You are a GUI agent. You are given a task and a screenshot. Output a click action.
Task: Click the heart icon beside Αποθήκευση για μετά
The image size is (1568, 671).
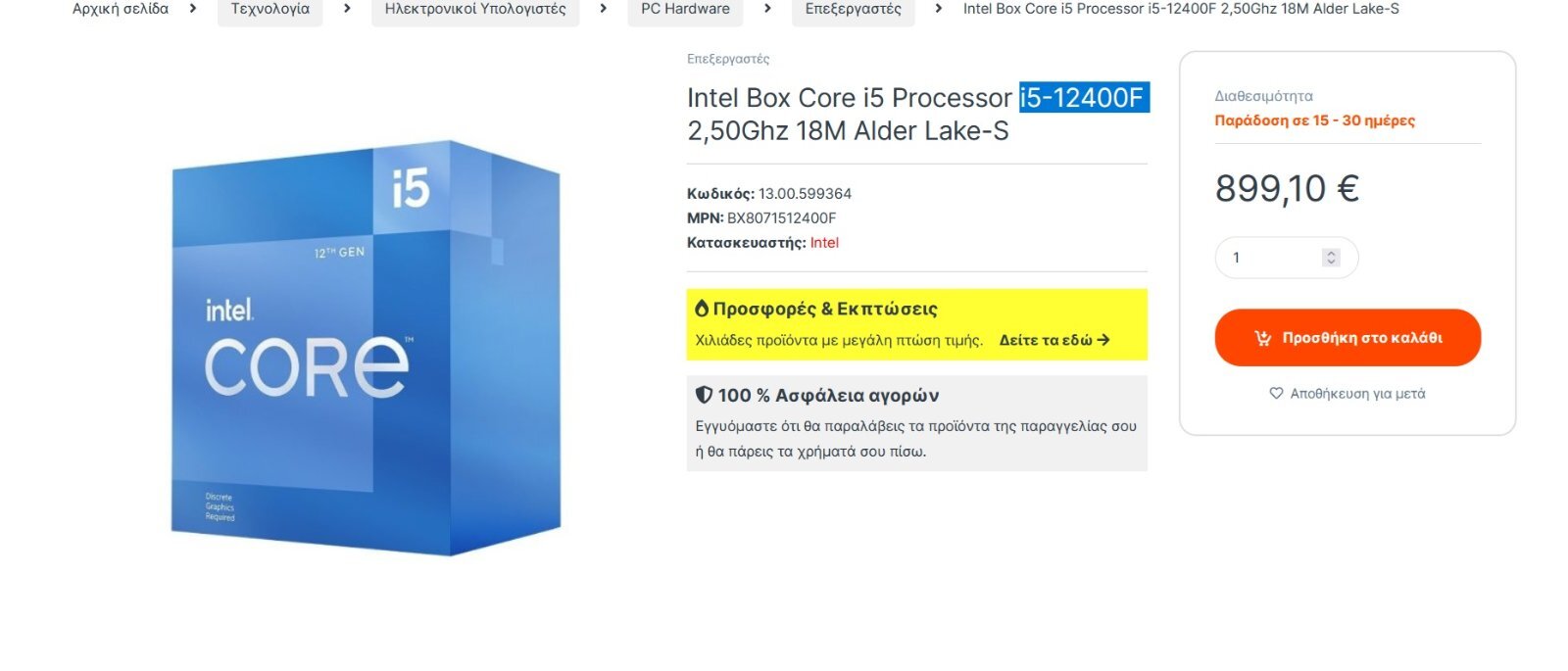click(x=1276, y=394)
